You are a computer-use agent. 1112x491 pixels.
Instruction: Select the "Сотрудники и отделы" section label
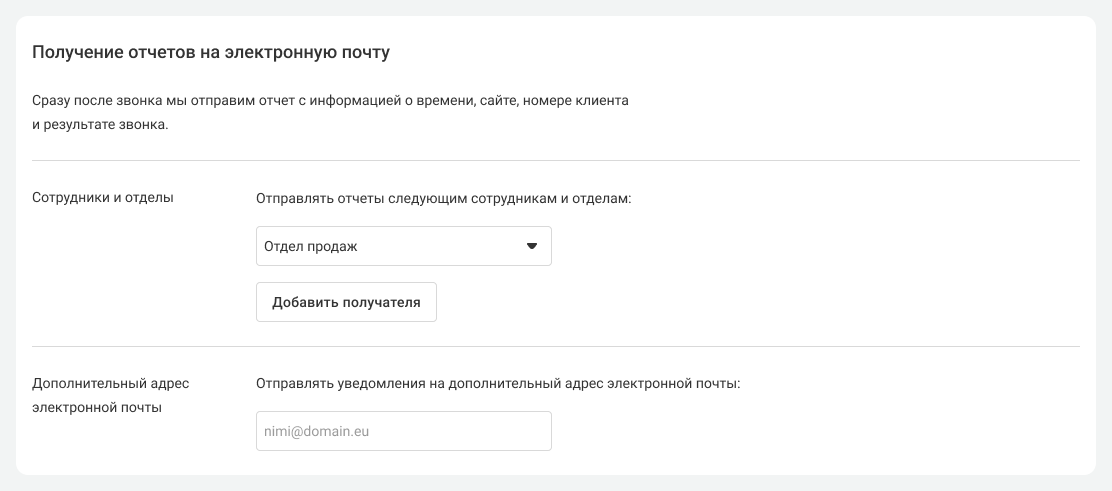pos(103,197)
